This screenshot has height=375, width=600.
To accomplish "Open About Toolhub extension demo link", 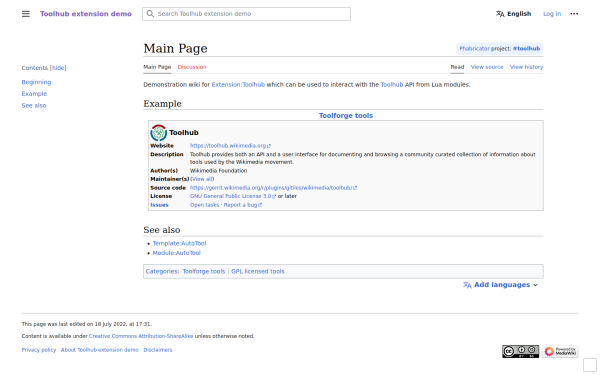I will 99,350.
